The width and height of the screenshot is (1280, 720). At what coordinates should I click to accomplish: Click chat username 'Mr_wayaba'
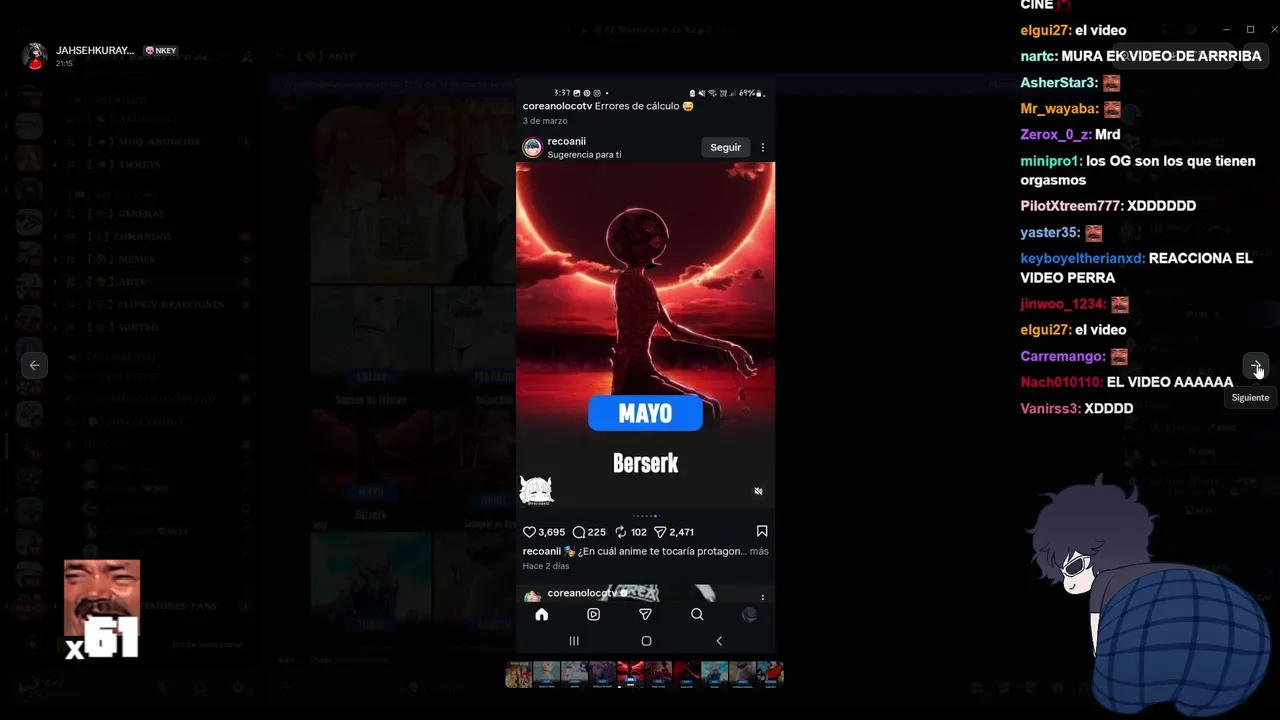pos(1058,109)
